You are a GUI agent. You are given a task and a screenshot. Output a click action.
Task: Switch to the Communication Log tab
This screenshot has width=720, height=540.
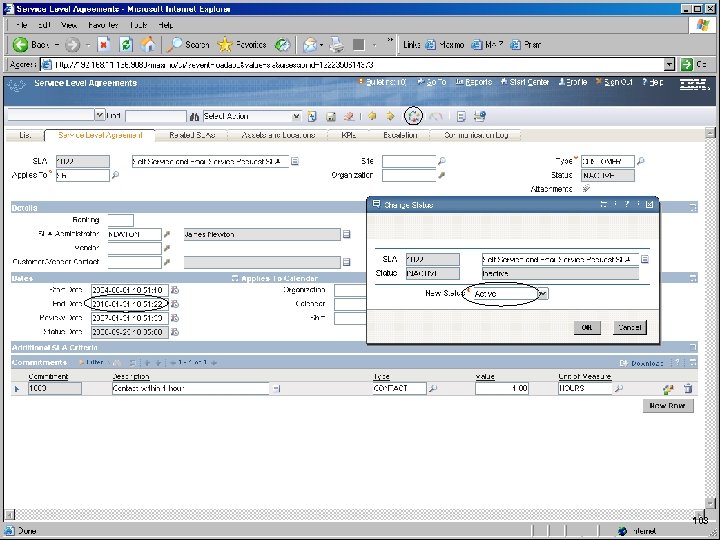coord(476,135)
